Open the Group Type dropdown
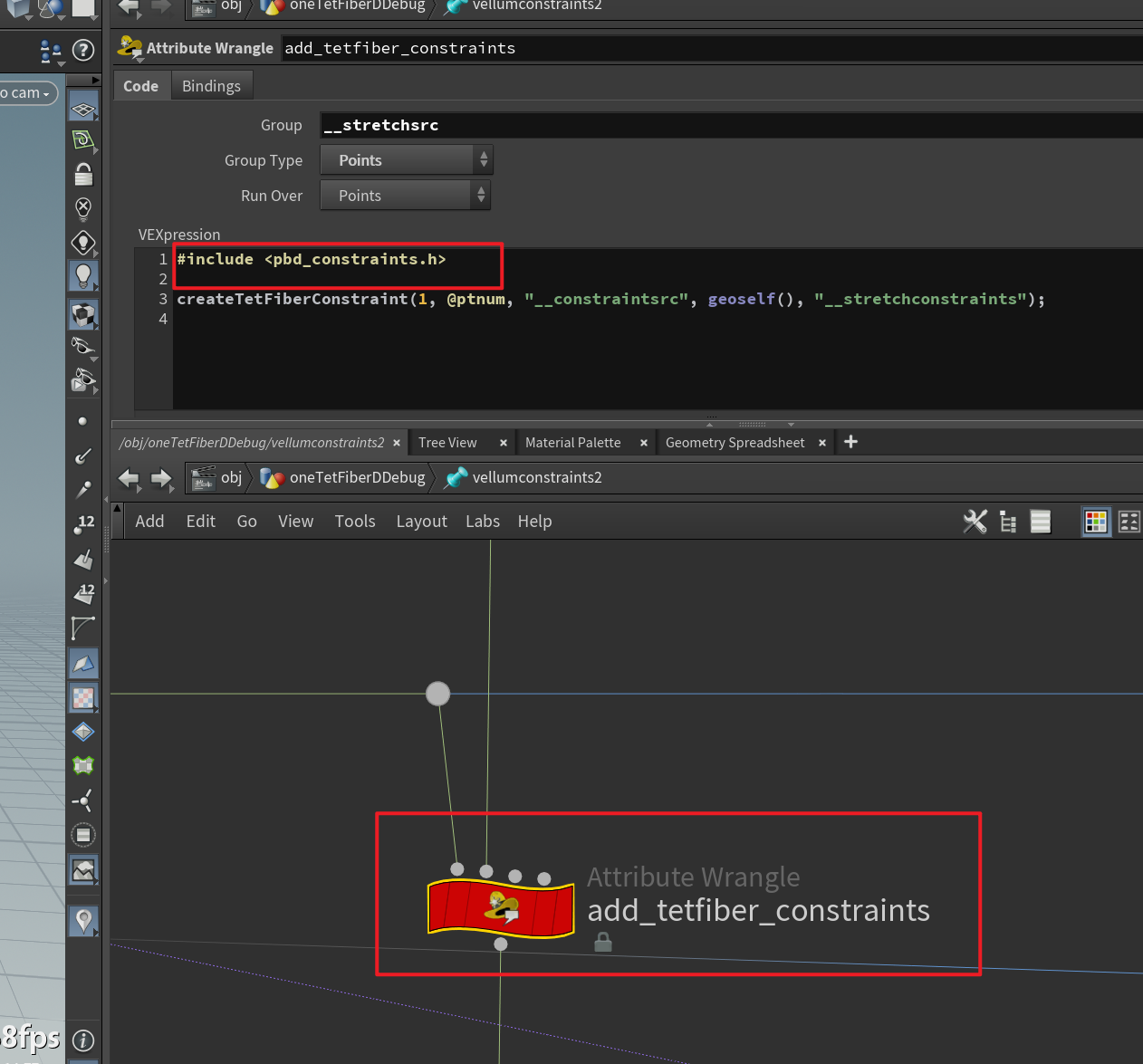Image resolution: width=1143 pixels, height=1064 pixels. tap(406, 160)
